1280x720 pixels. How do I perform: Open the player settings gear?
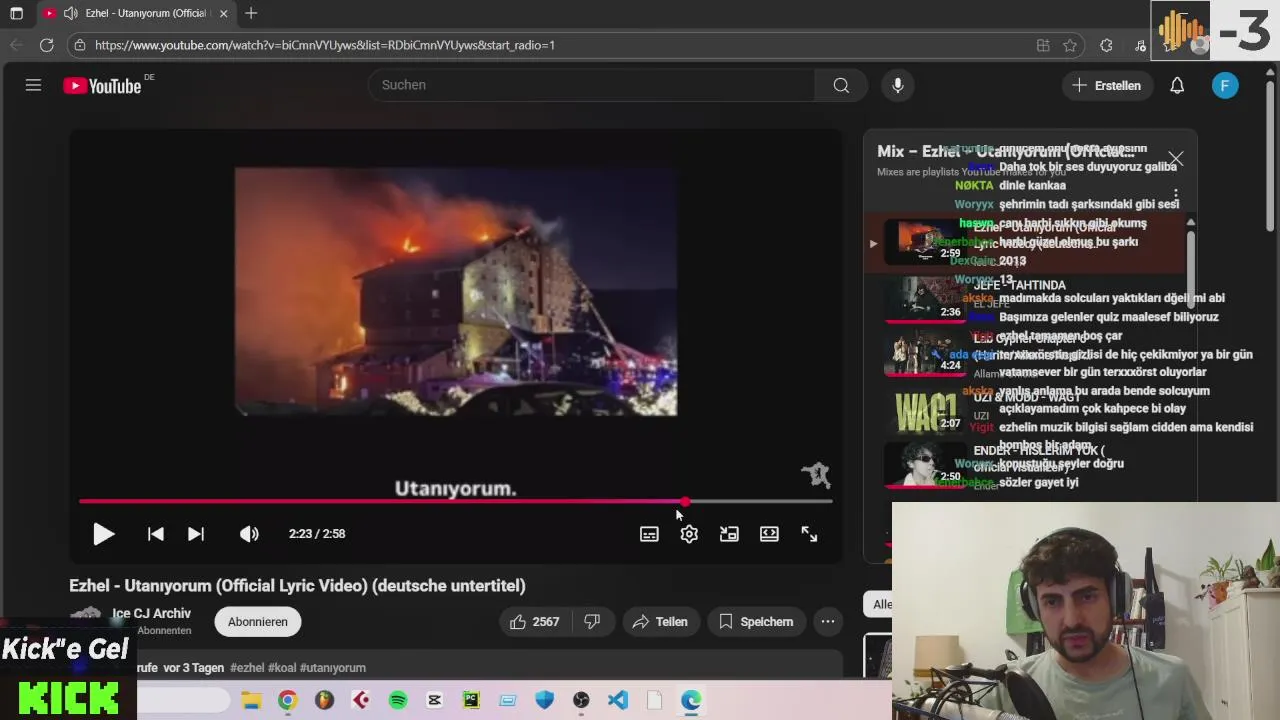tap(689, 534)
